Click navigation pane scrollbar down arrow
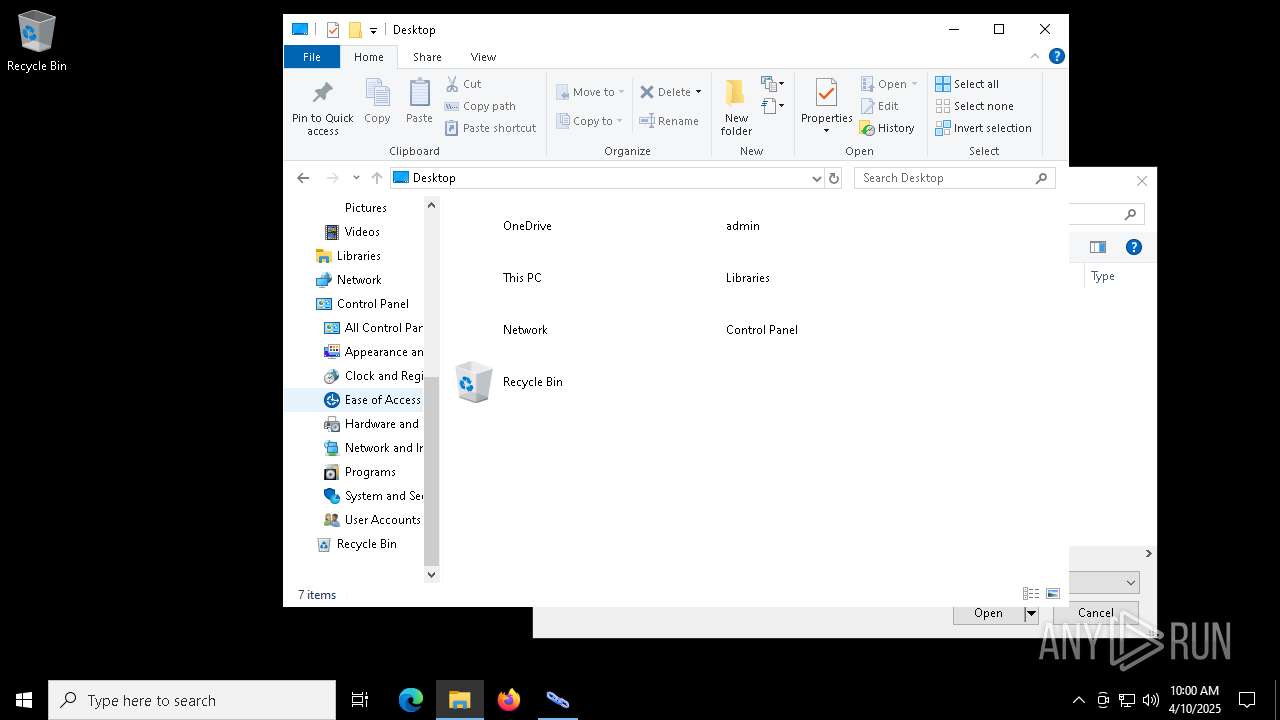The width and height of the screenshot is (1280, 720). pyautogui.click(x=432, y=574)
